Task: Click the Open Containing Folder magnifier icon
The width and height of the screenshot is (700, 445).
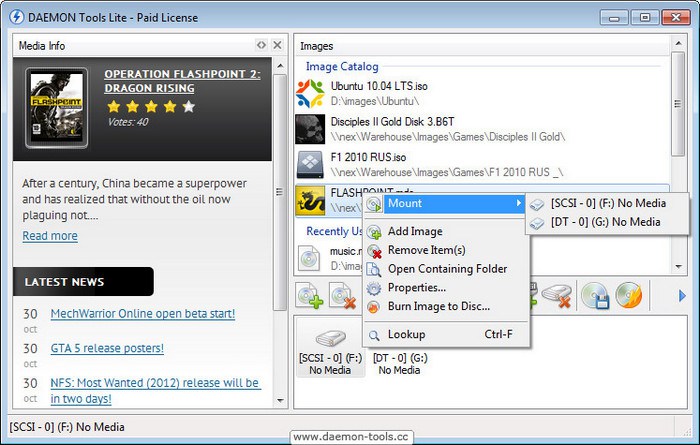Action: click(x=373, y=269)
